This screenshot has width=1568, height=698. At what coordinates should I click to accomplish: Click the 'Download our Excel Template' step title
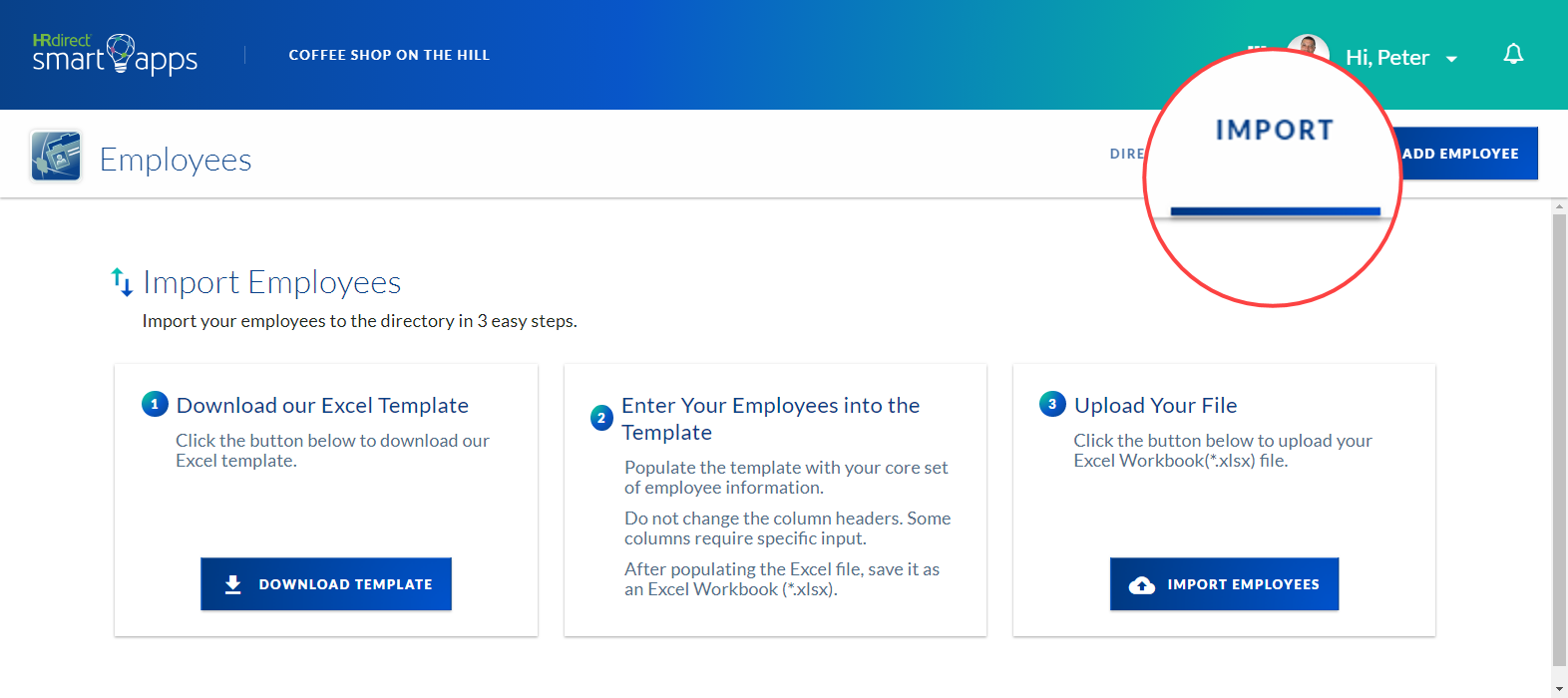click(322, 405)
